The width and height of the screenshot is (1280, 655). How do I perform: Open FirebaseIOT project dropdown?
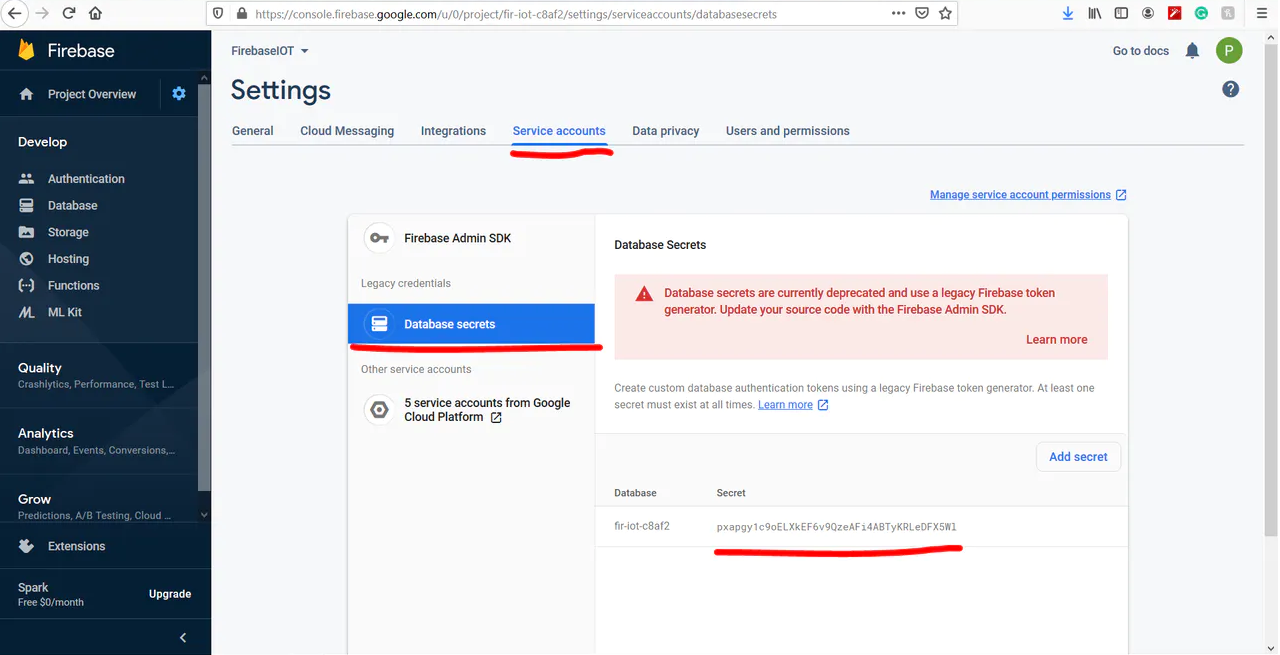[270, 51]
